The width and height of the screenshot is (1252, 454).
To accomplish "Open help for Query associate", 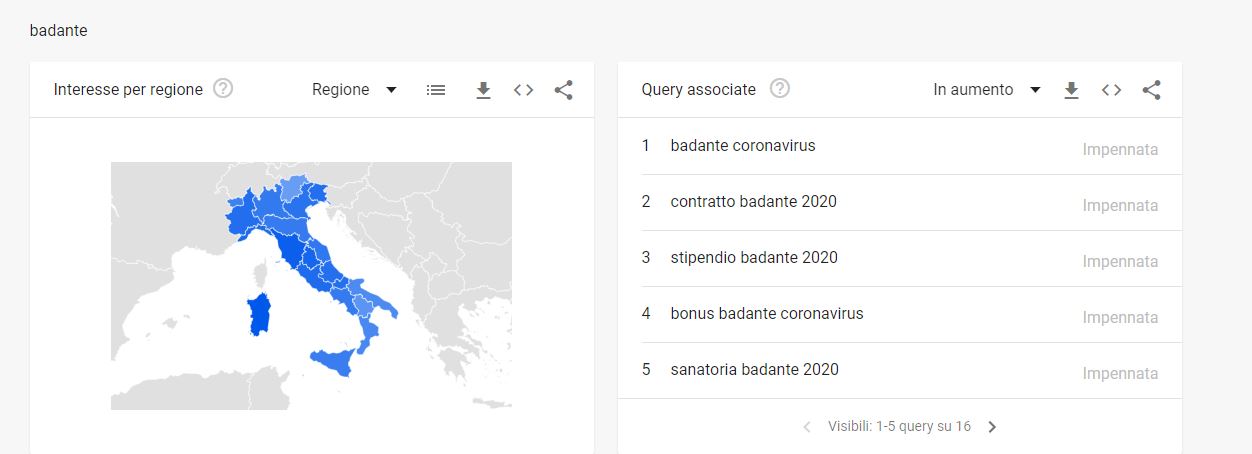I will pyautogui.click(x=780, y=88).
